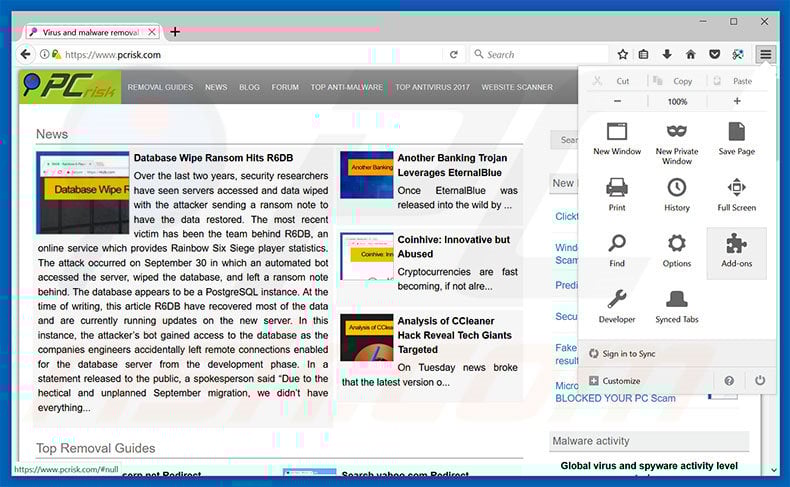
Task: Open Synced Tabs
Action: click(676, 307)
